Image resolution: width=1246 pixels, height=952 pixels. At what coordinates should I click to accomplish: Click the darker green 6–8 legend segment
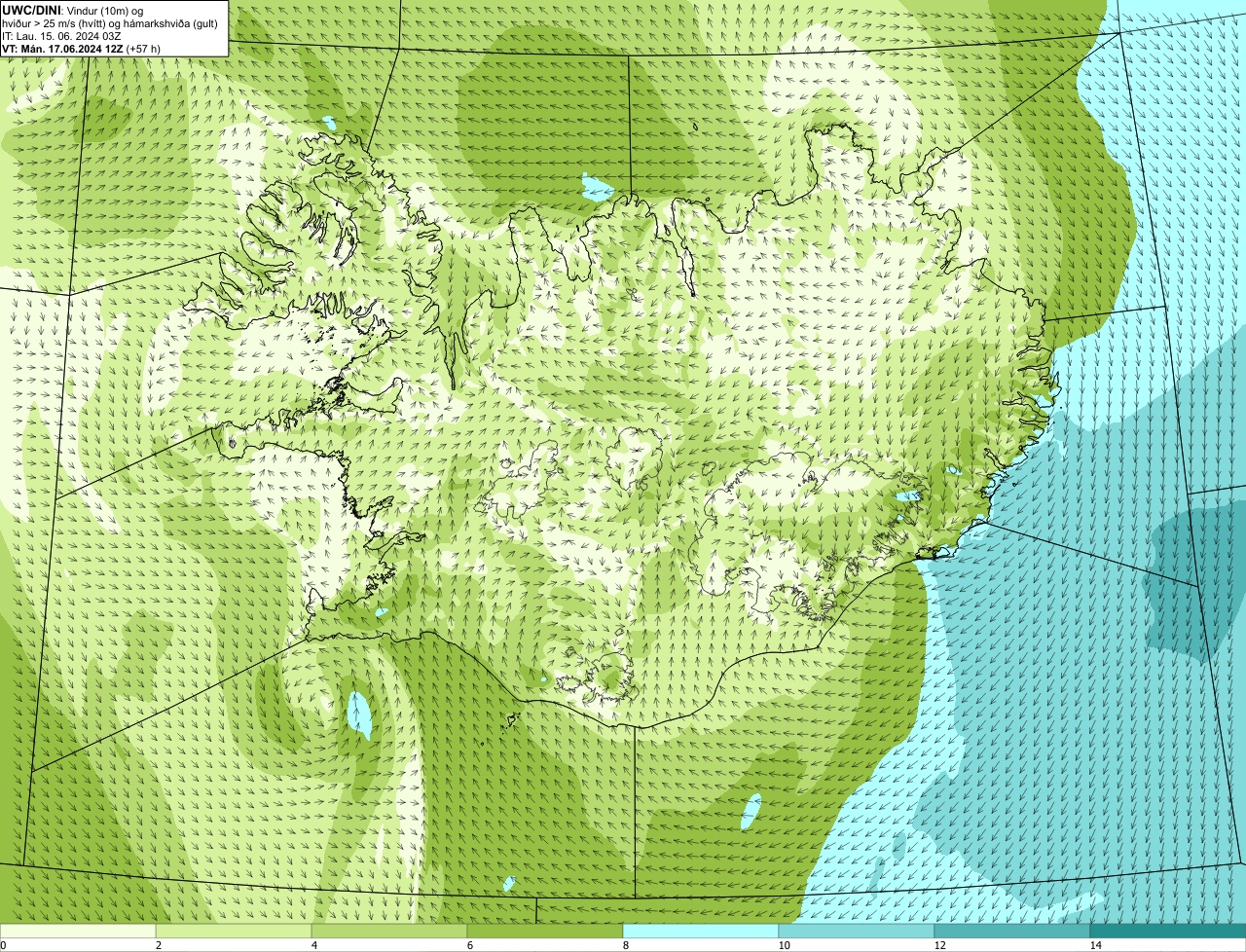click(545, 931)
